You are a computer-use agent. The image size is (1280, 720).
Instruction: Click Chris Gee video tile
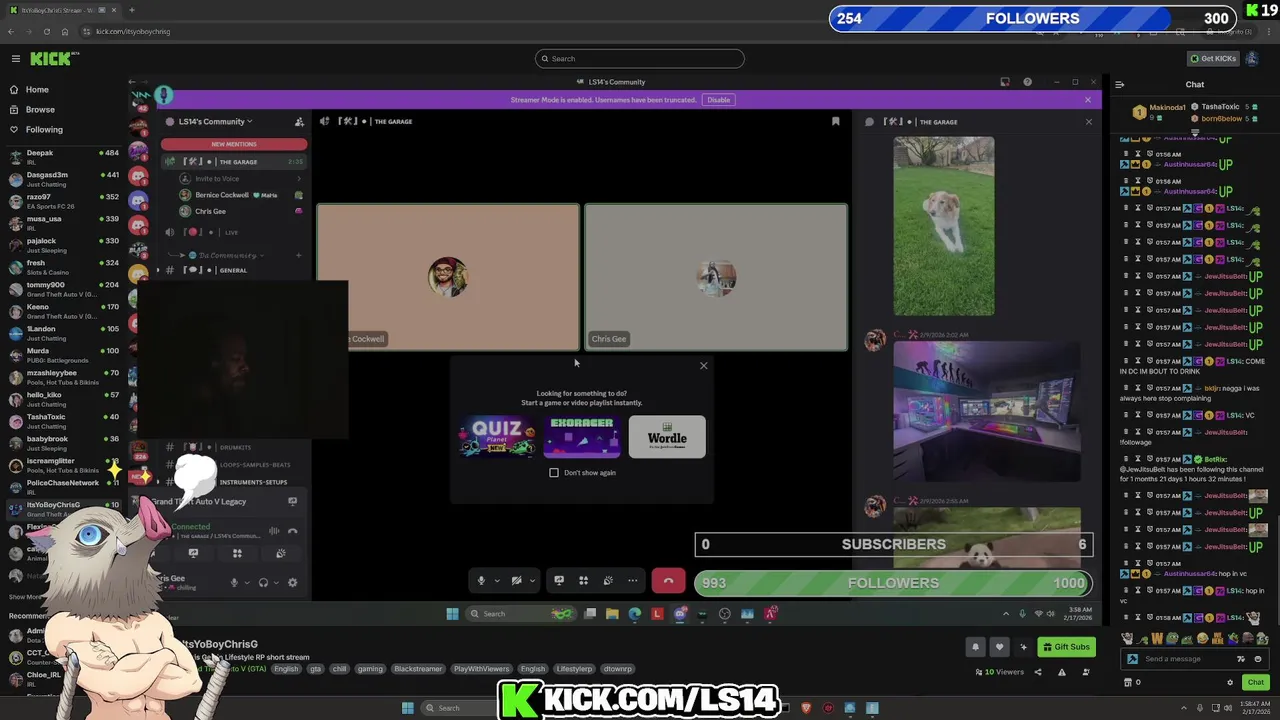coord(716,278)
